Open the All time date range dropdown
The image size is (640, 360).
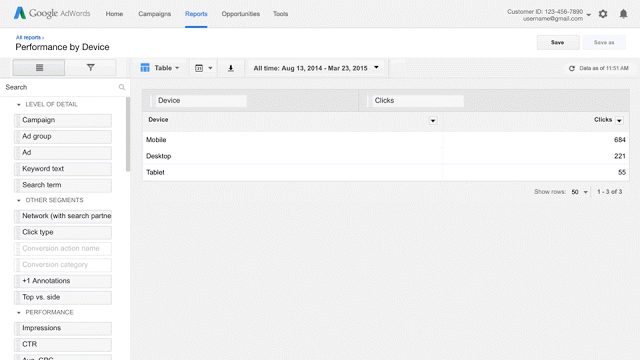click(316, 68)
